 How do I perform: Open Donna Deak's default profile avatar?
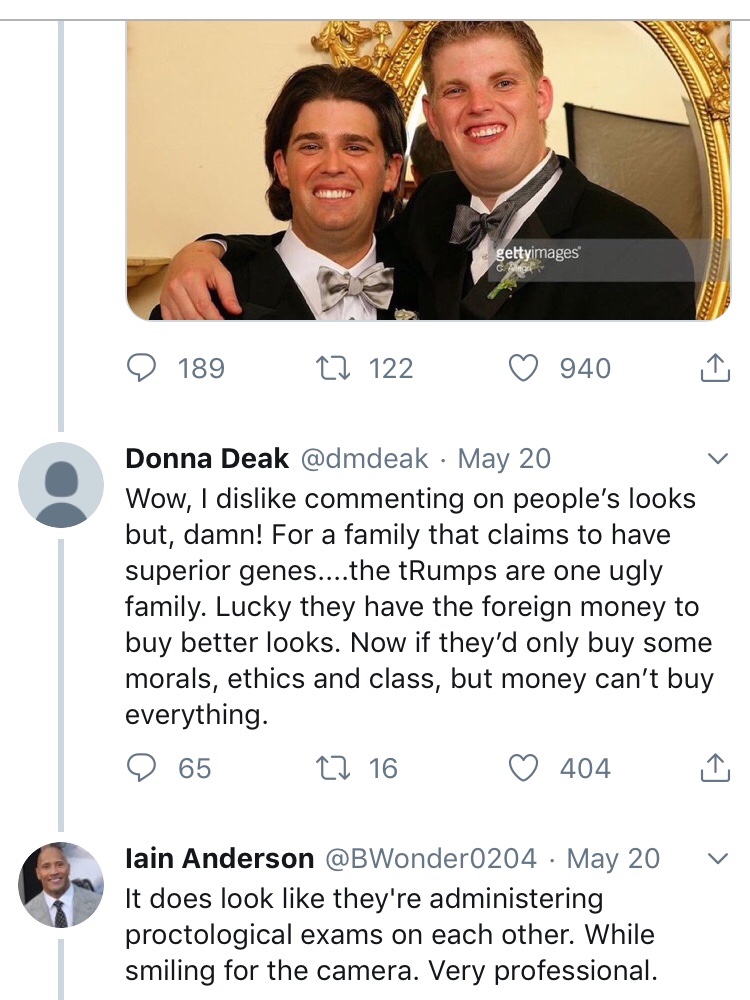[61, 485]
